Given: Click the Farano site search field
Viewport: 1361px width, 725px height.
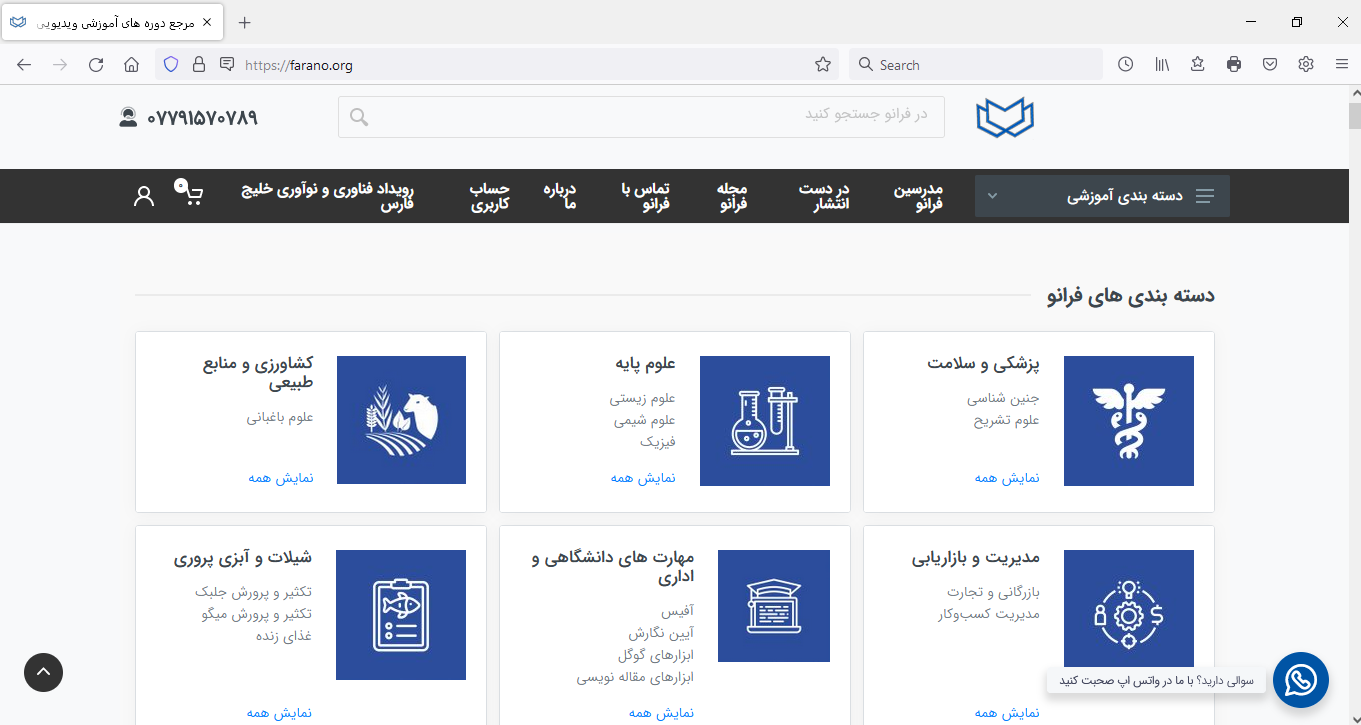Looking at the screenshot, I should (640, 117).
